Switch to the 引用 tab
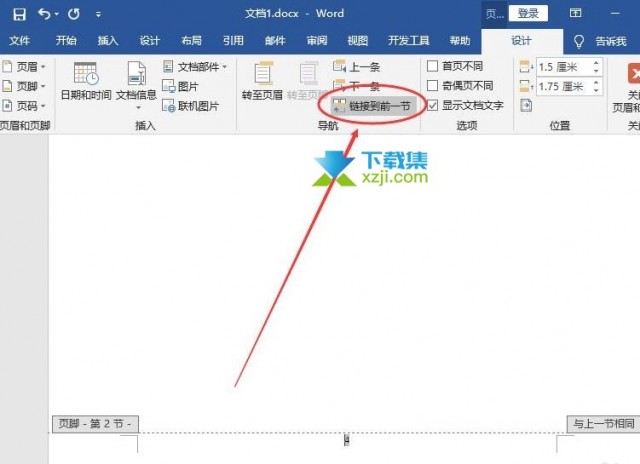The image size is (640, 464). [233, 41]
